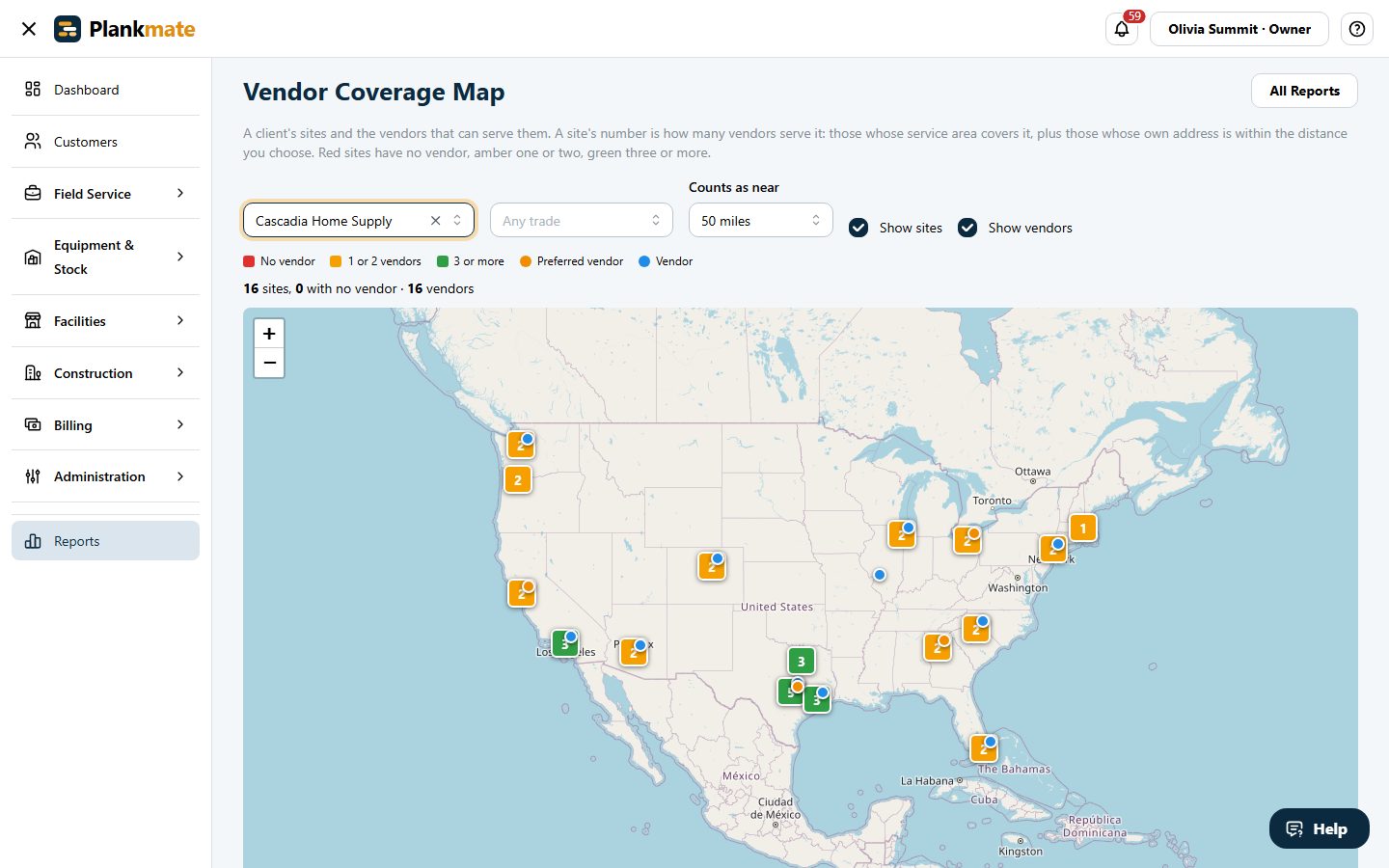Expand the Field Service menu chevron
This screenshot has width=1389, height=868.
[x=180, y=194]
